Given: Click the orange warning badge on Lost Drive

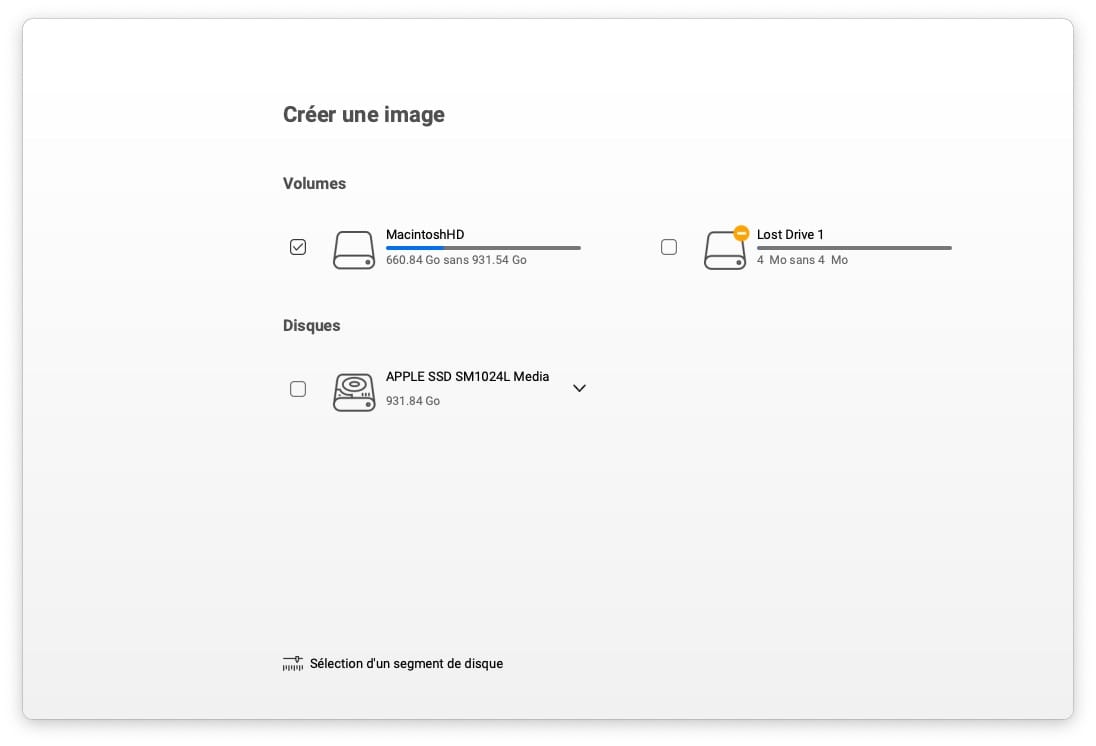Looking at the screenshot, I should point(741,233).
